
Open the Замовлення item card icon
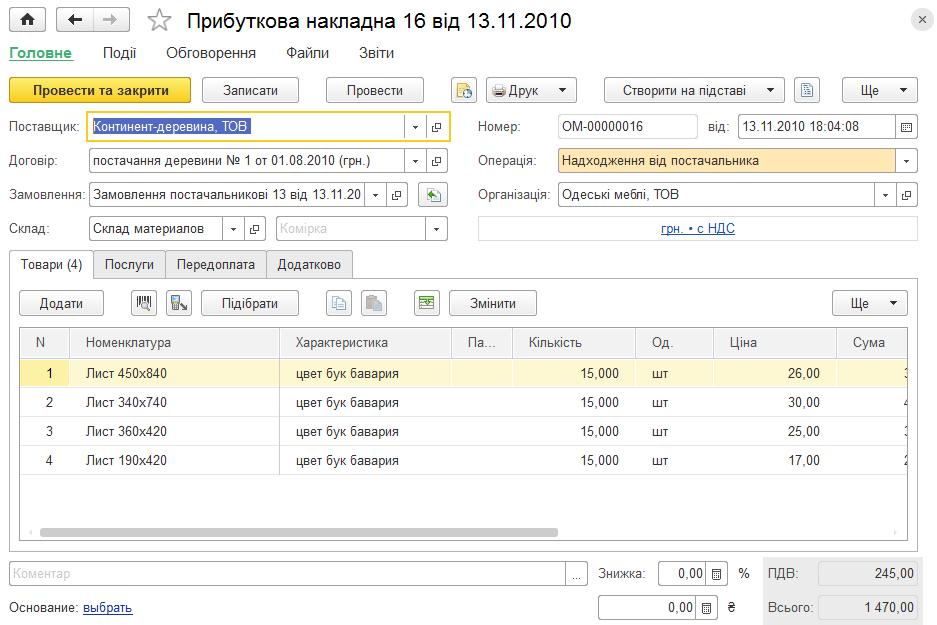tap(396, 195)
